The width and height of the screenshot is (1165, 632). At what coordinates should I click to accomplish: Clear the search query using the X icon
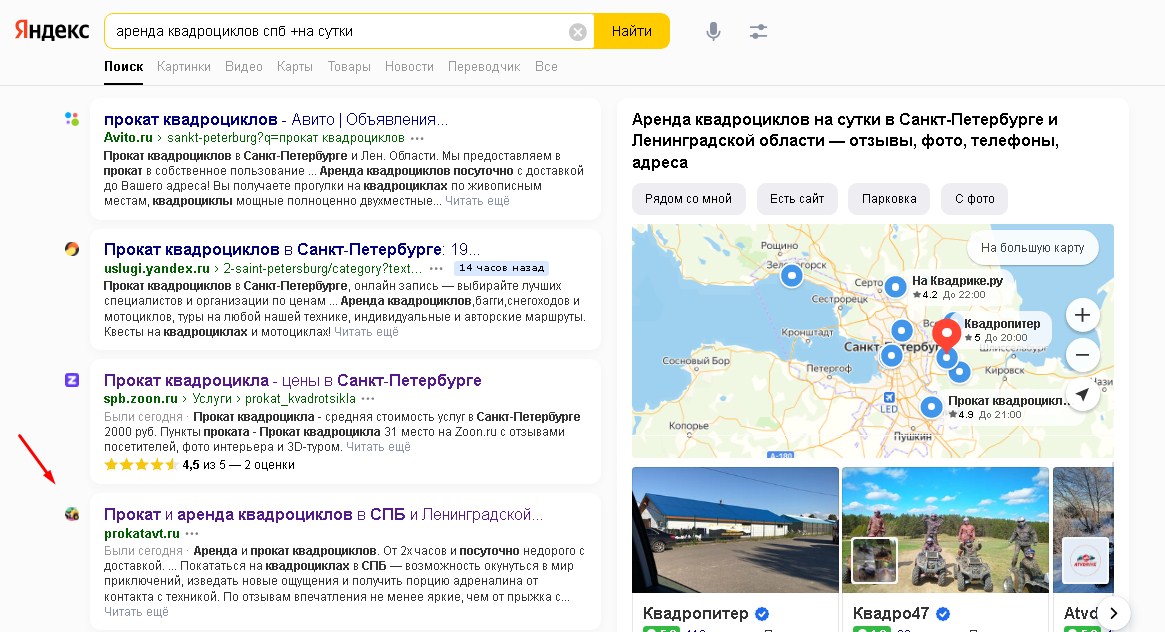pyautogui.click(x=577, y=31)
